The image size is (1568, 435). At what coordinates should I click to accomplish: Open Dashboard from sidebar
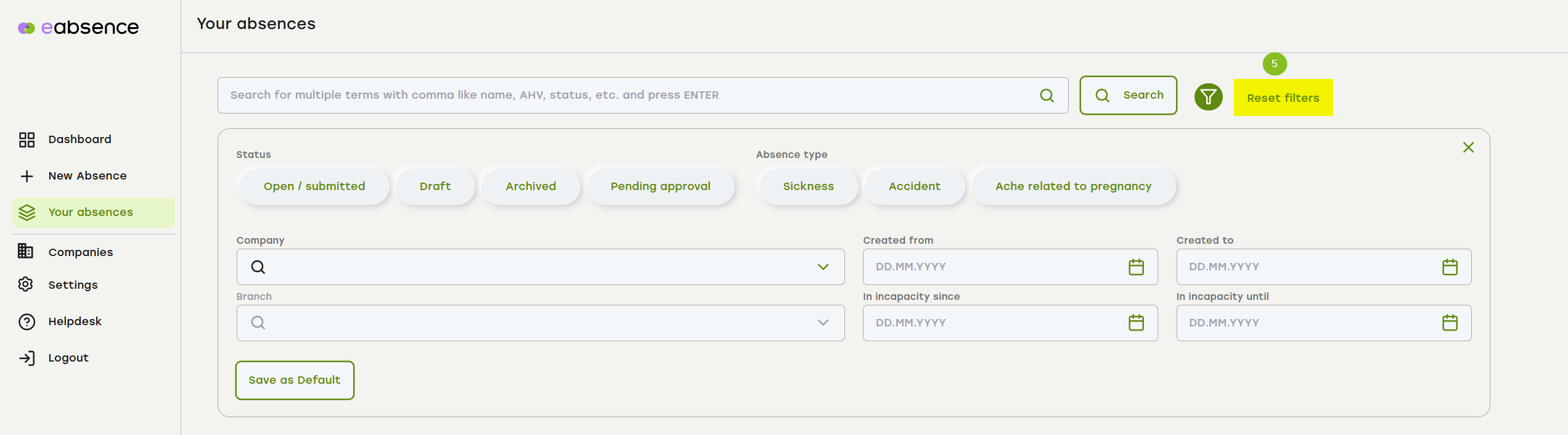(80, 139)
